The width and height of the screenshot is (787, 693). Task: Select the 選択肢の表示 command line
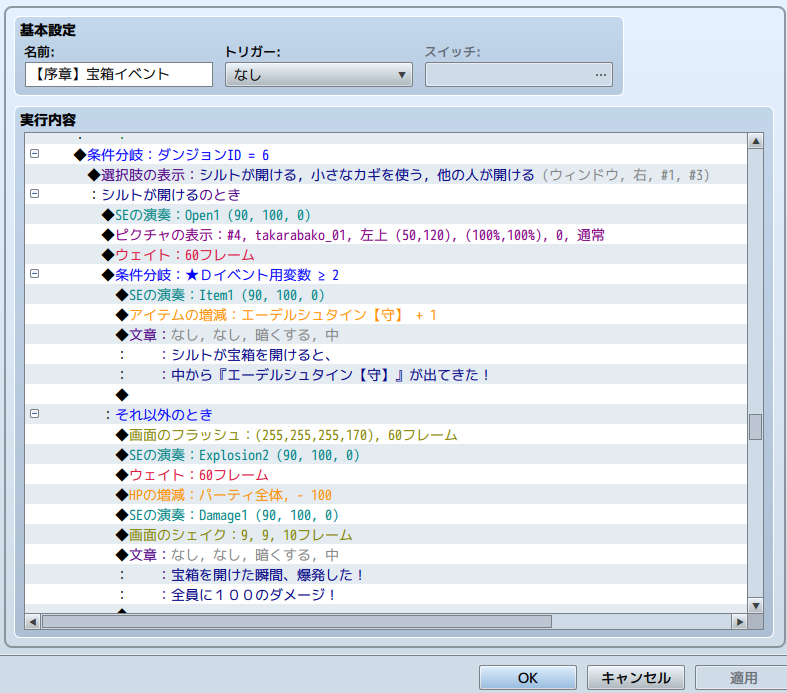click(385, 175)
